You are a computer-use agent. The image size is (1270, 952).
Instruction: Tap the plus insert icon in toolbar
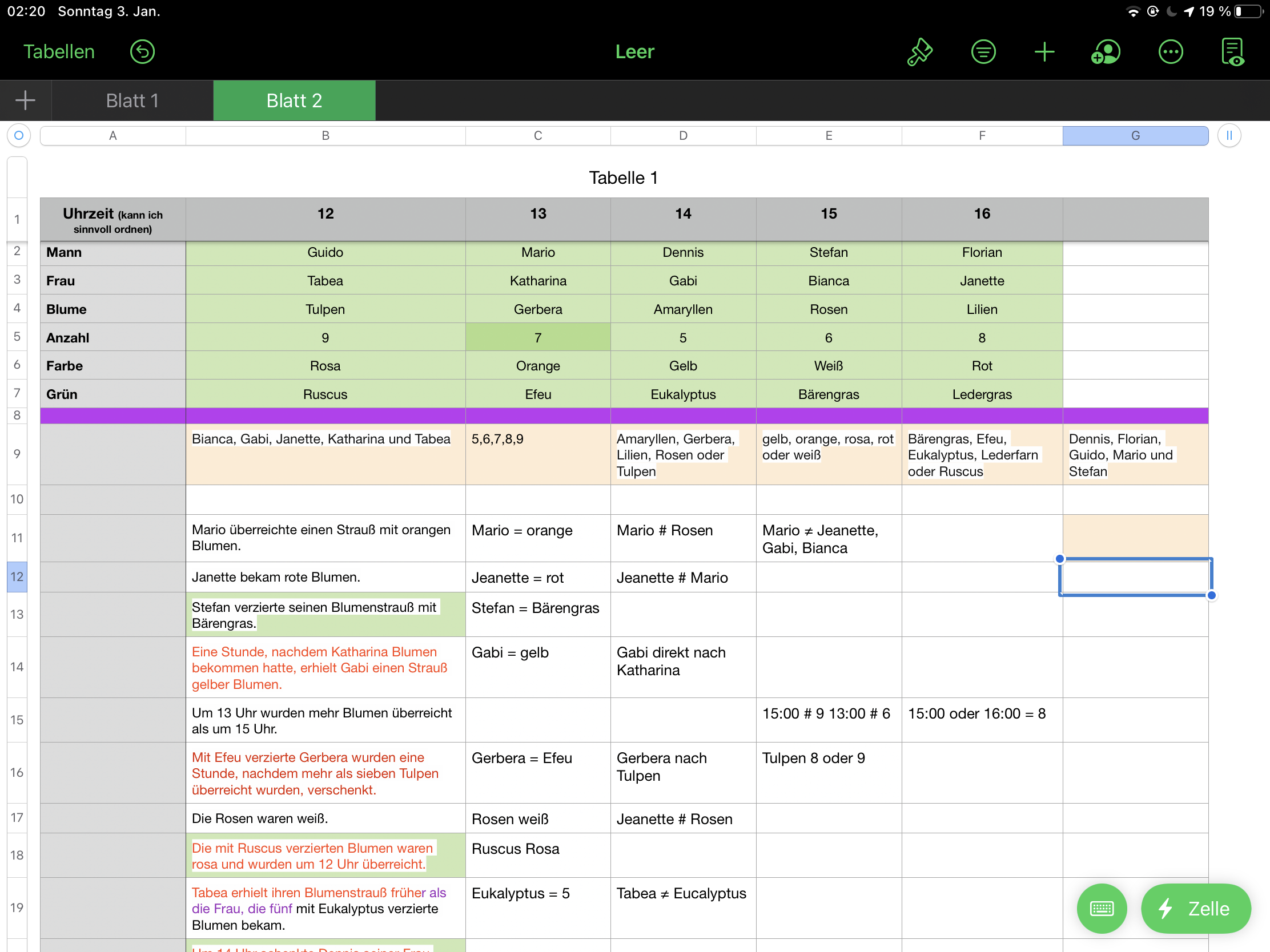pyautogui.click(x=1044, y=51)
